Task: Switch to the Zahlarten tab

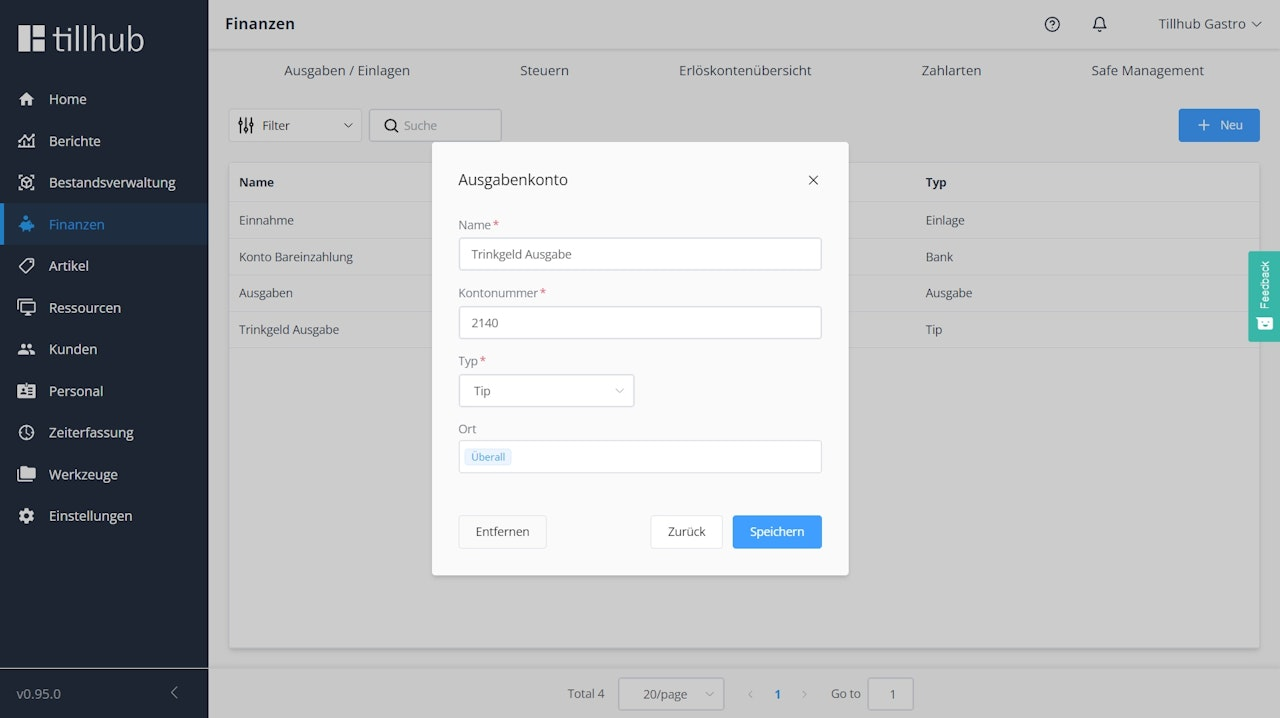Action: tap(951, 71)
